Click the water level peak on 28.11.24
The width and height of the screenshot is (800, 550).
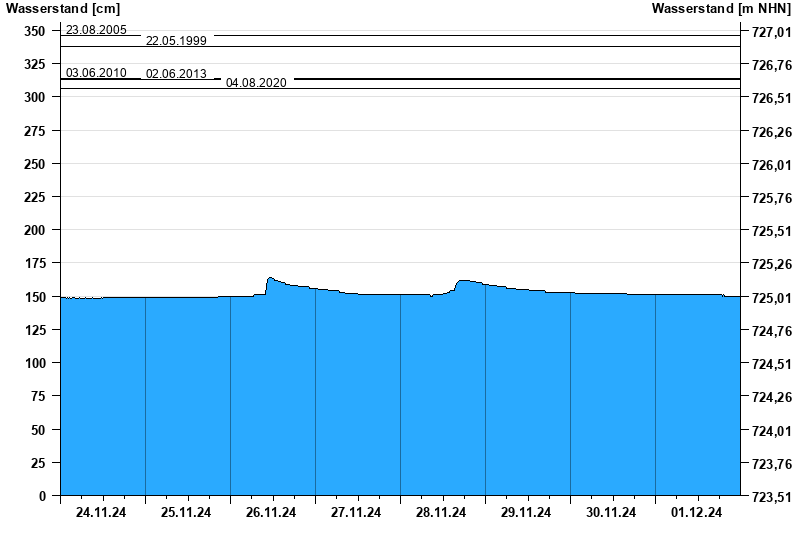tap(463, 281)
